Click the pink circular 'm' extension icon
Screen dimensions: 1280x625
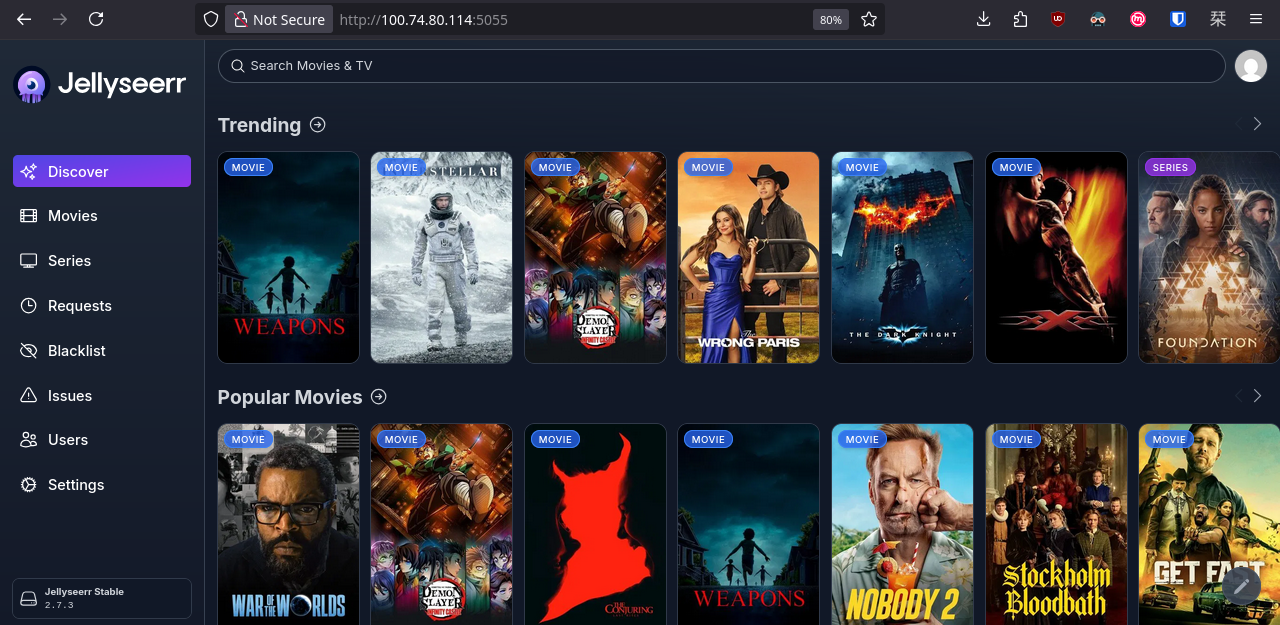tap(1138, 19)
